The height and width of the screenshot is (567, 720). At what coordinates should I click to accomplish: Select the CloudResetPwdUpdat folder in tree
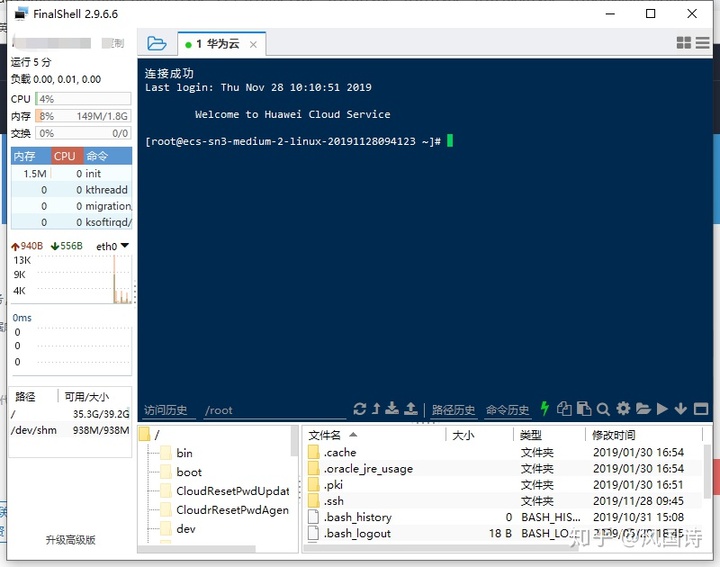[x=225, y=491]
